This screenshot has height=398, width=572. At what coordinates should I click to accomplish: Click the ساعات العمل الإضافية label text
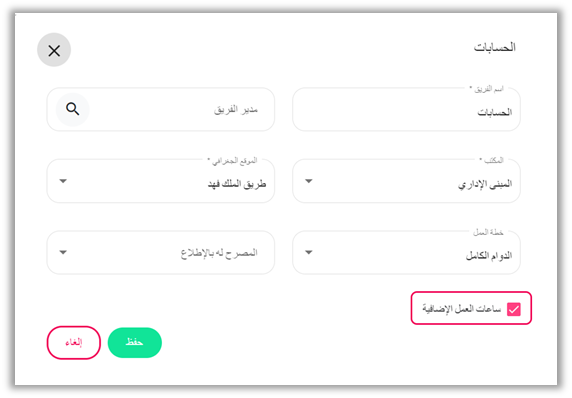click(x=462, y=309)
